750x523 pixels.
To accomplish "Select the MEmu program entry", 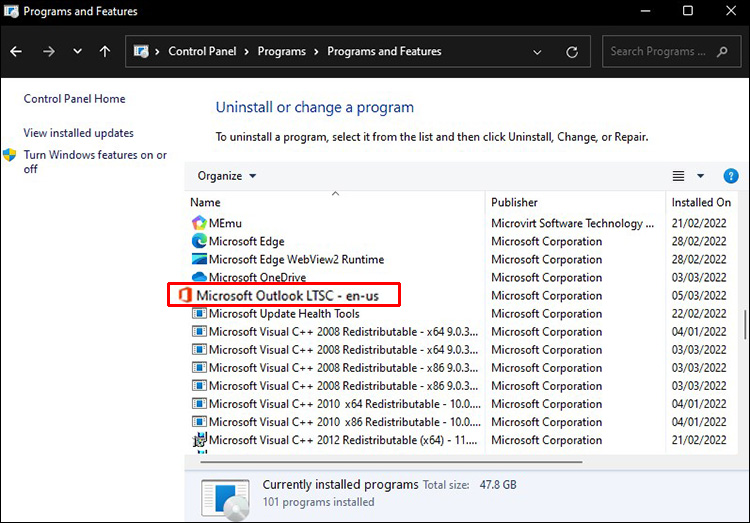I will [225, 223].
